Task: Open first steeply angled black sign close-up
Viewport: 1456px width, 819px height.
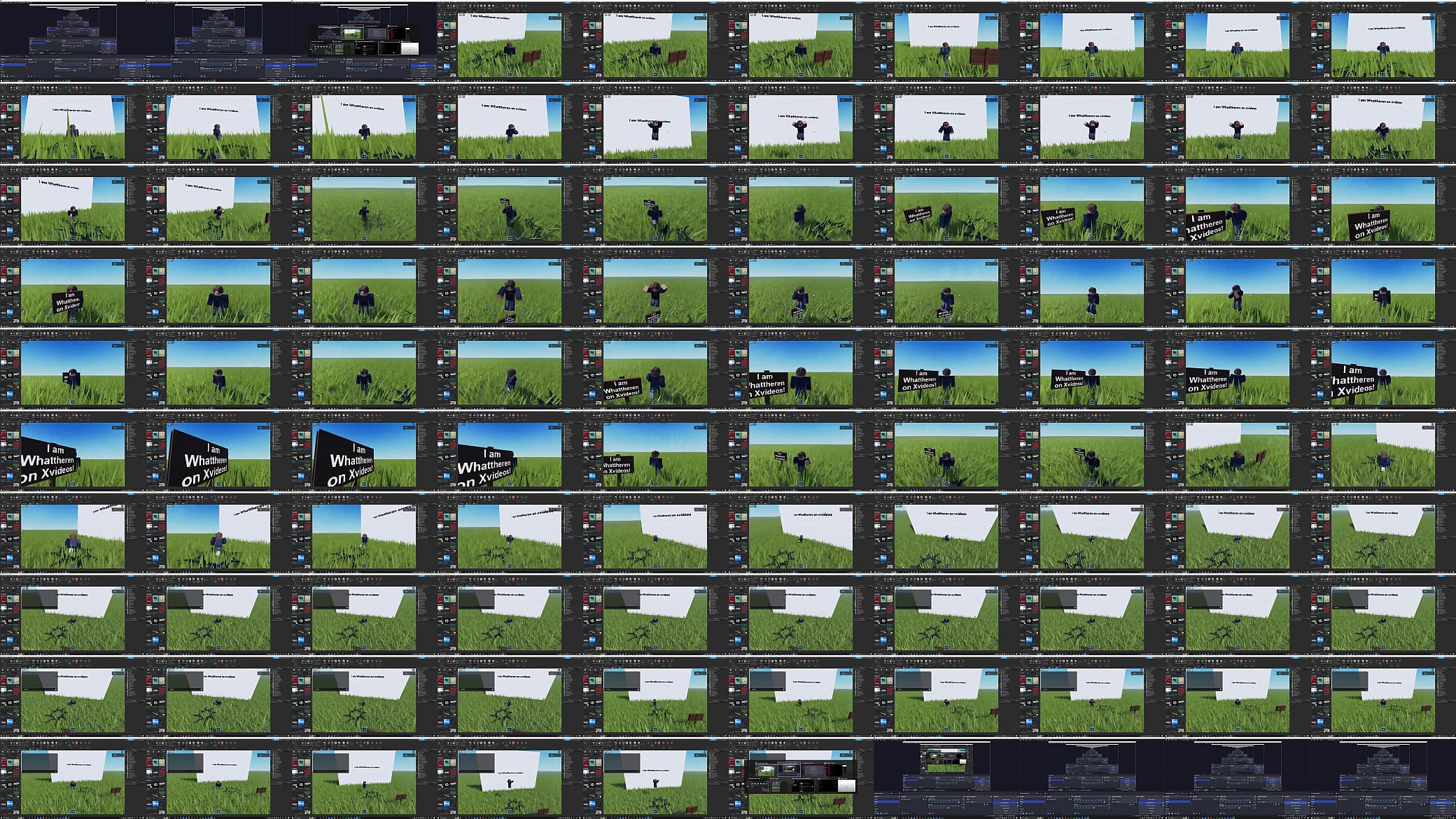Action: tap(218, 449)
